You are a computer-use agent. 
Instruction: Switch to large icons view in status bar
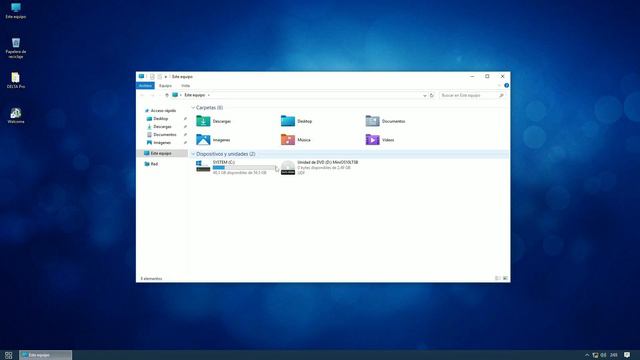(x=505, y=278)
